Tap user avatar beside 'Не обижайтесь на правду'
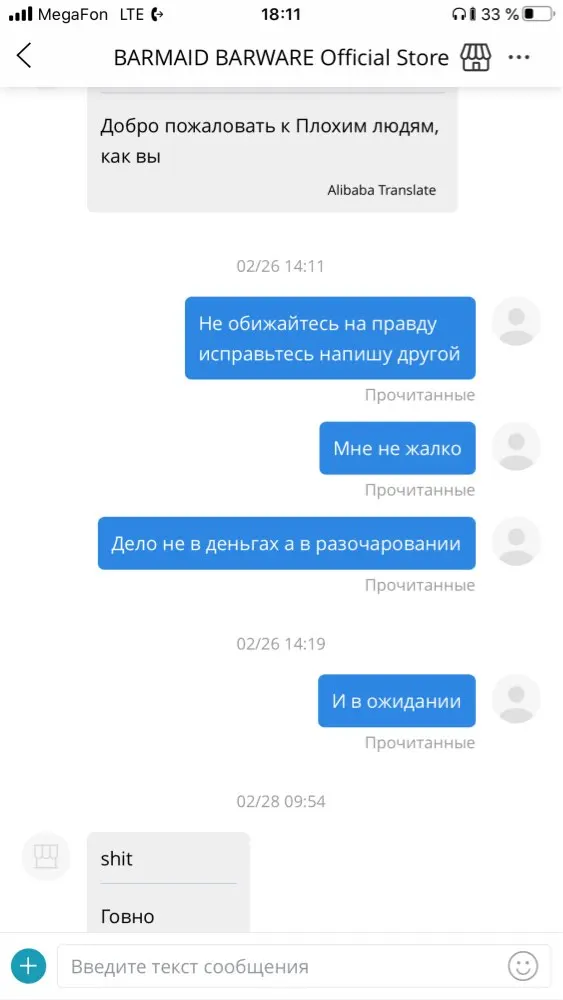Viewport: 563px width, 1000px height. coord(516,321)
